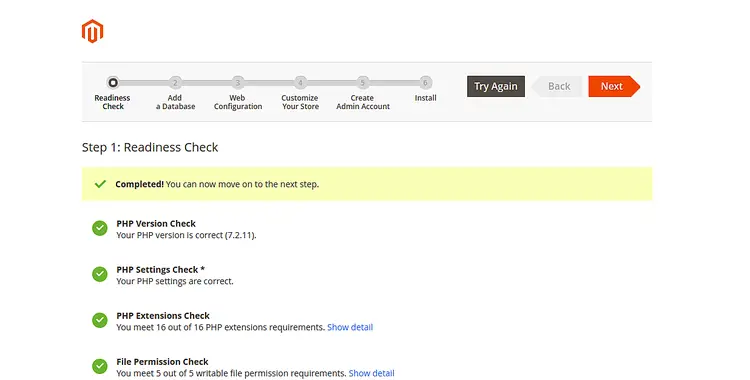Click the File Permission Check green checkmark
Viewport: 750px width, 380px height.
point(100,366)
